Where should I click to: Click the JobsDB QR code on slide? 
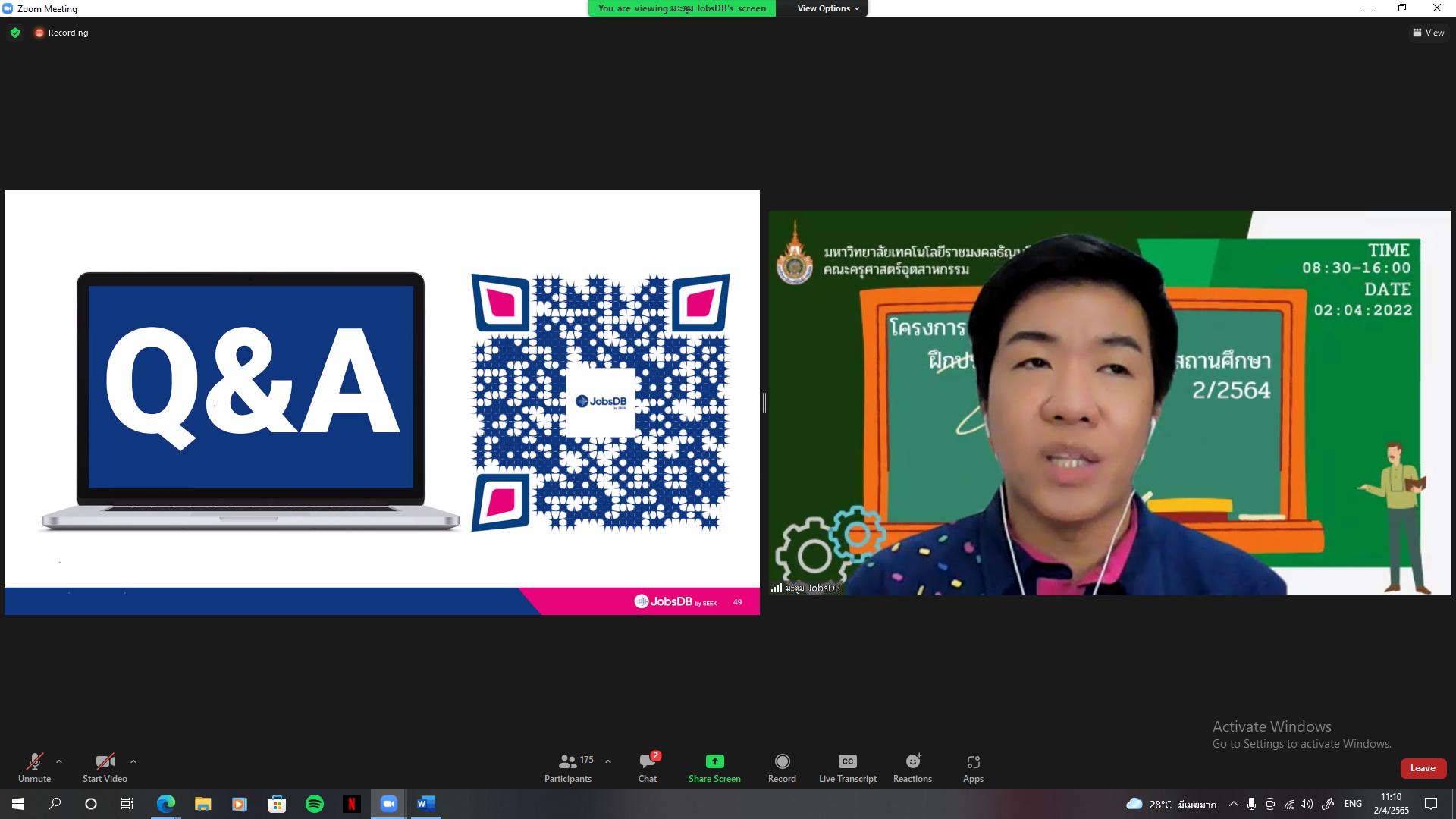(x=601, y=402)
